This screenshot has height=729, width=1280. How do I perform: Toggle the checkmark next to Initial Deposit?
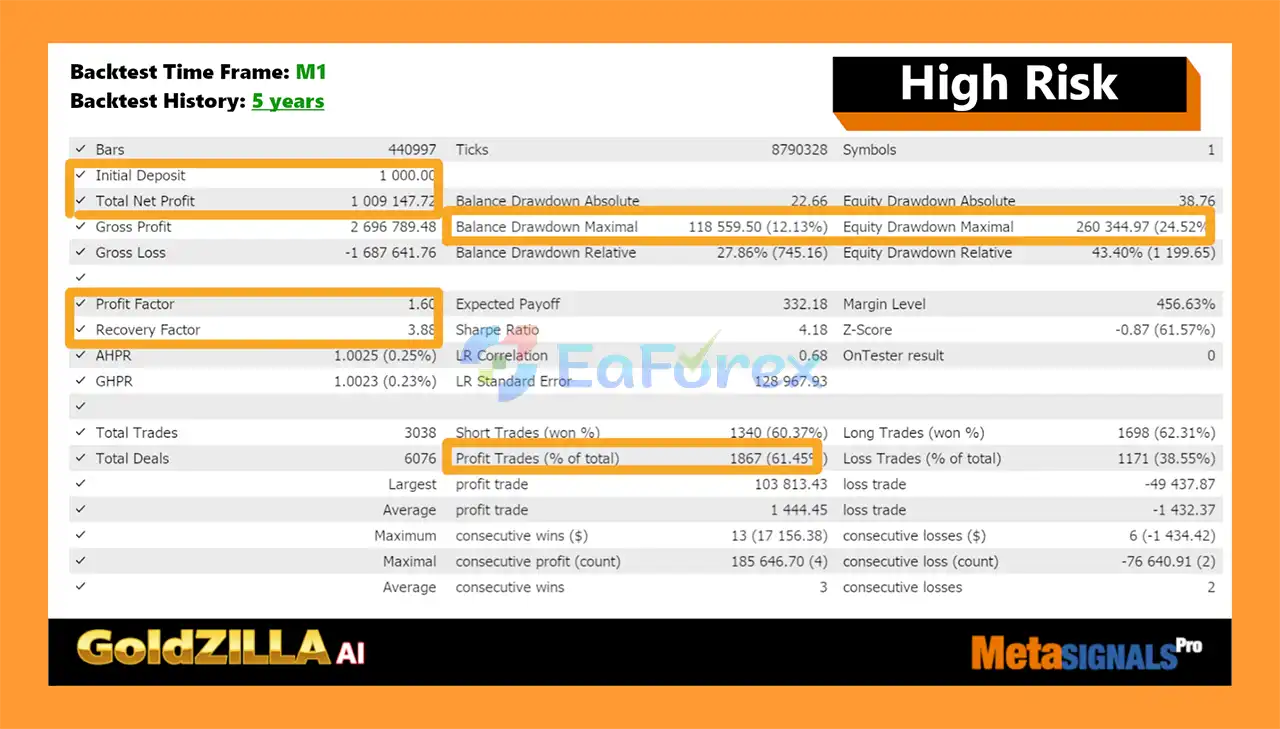pyautogui.click(x=81, y=174)
